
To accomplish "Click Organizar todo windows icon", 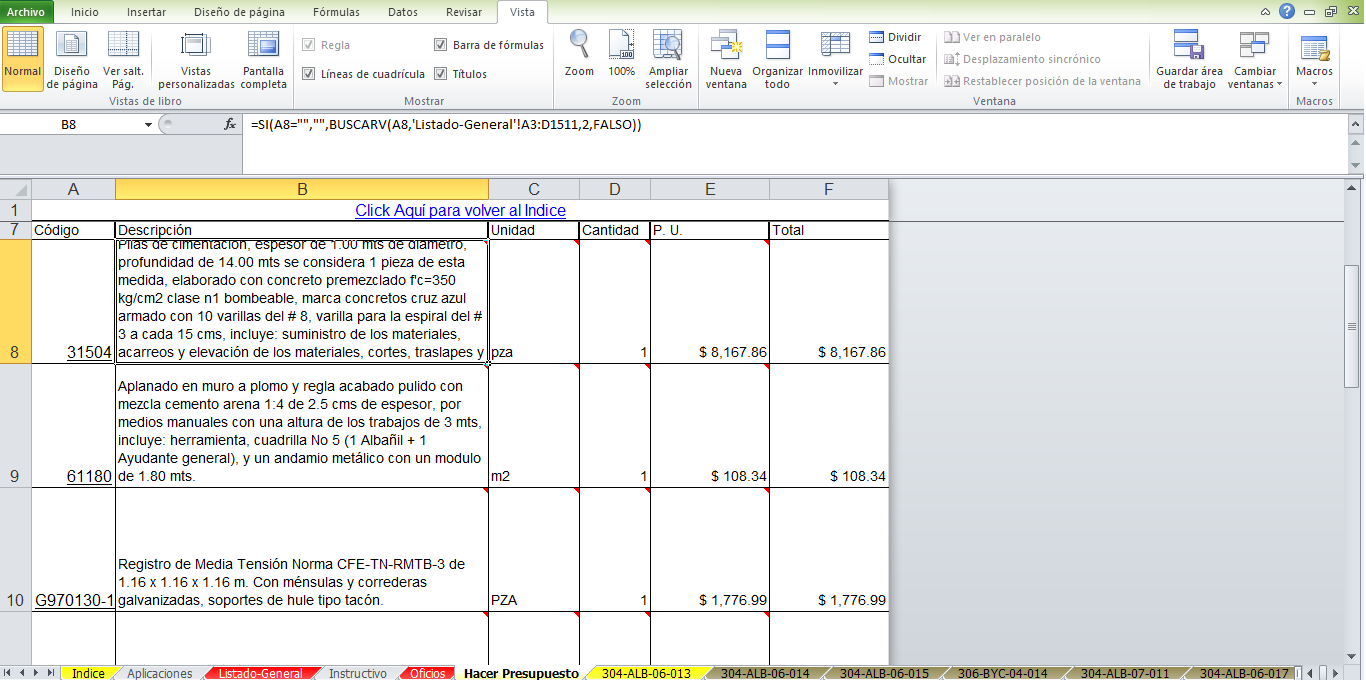I will [x=777, y=60].
